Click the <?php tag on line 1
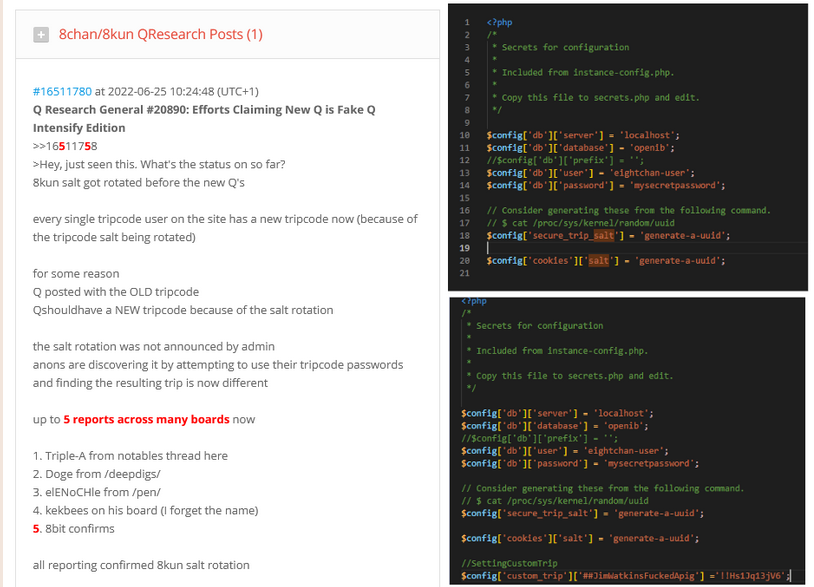The width and height of the screenshot is (814, 587). coord(499,22)
